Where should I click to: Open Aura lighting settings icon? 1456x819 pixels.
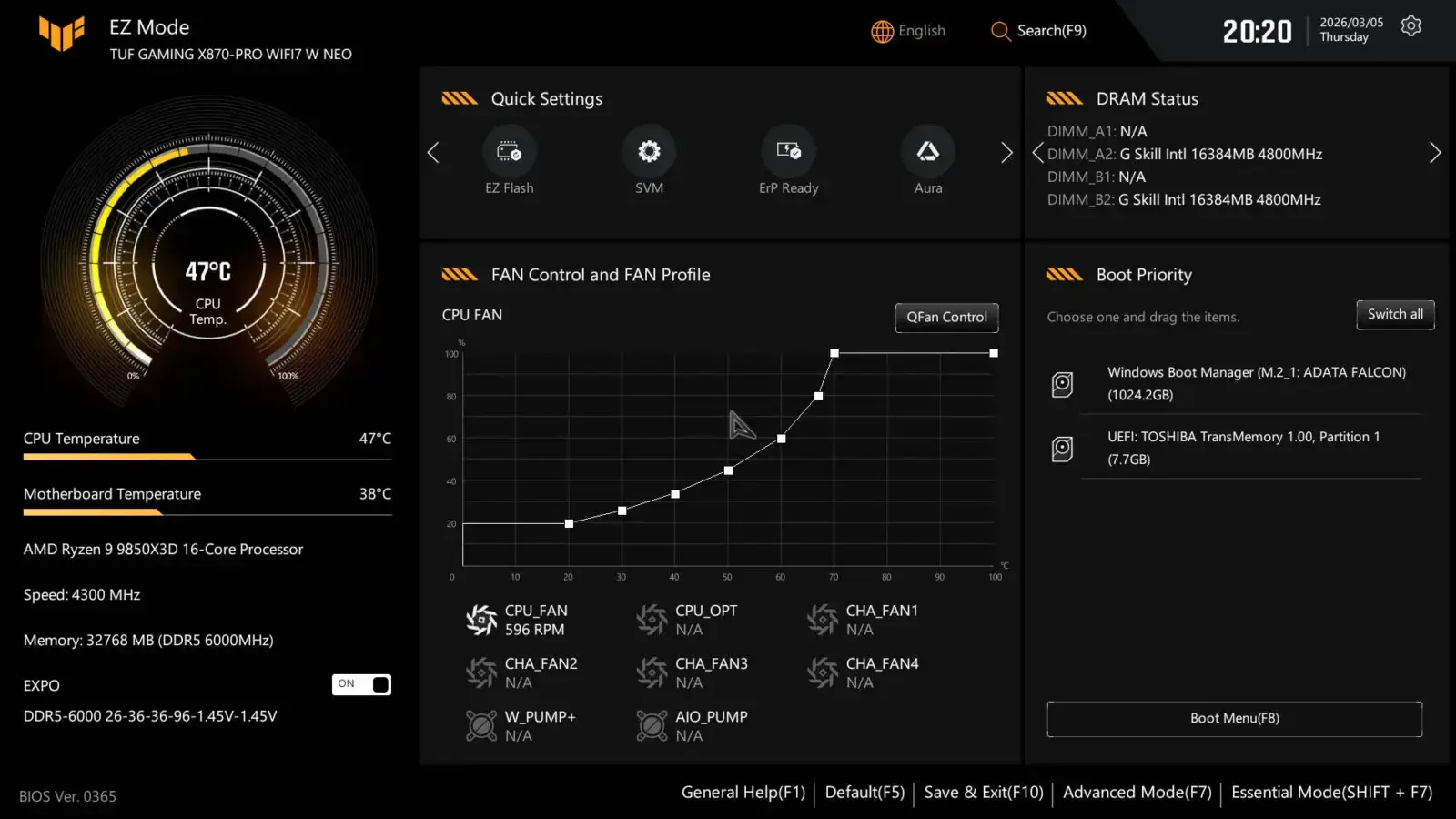click(928, 151)
